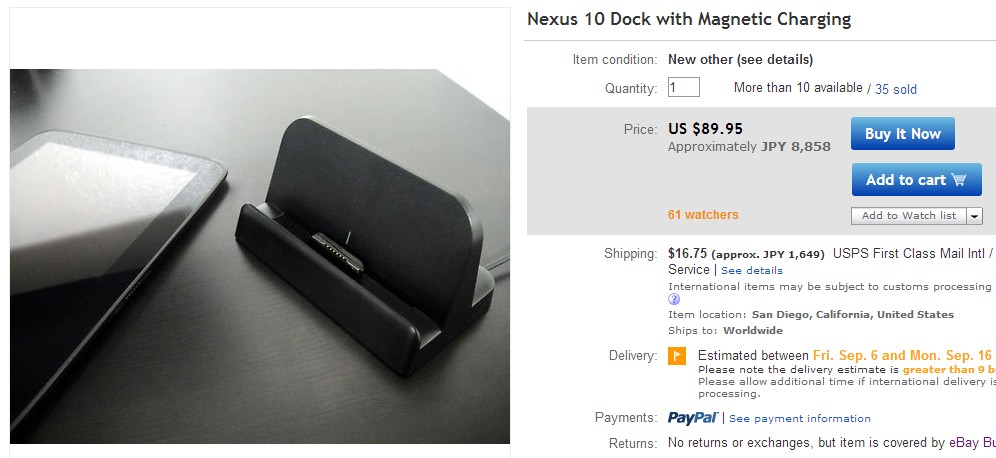The height and width of the screenshot is (458, 996).
Task: Open the 35 sold link
Action: 895,89
